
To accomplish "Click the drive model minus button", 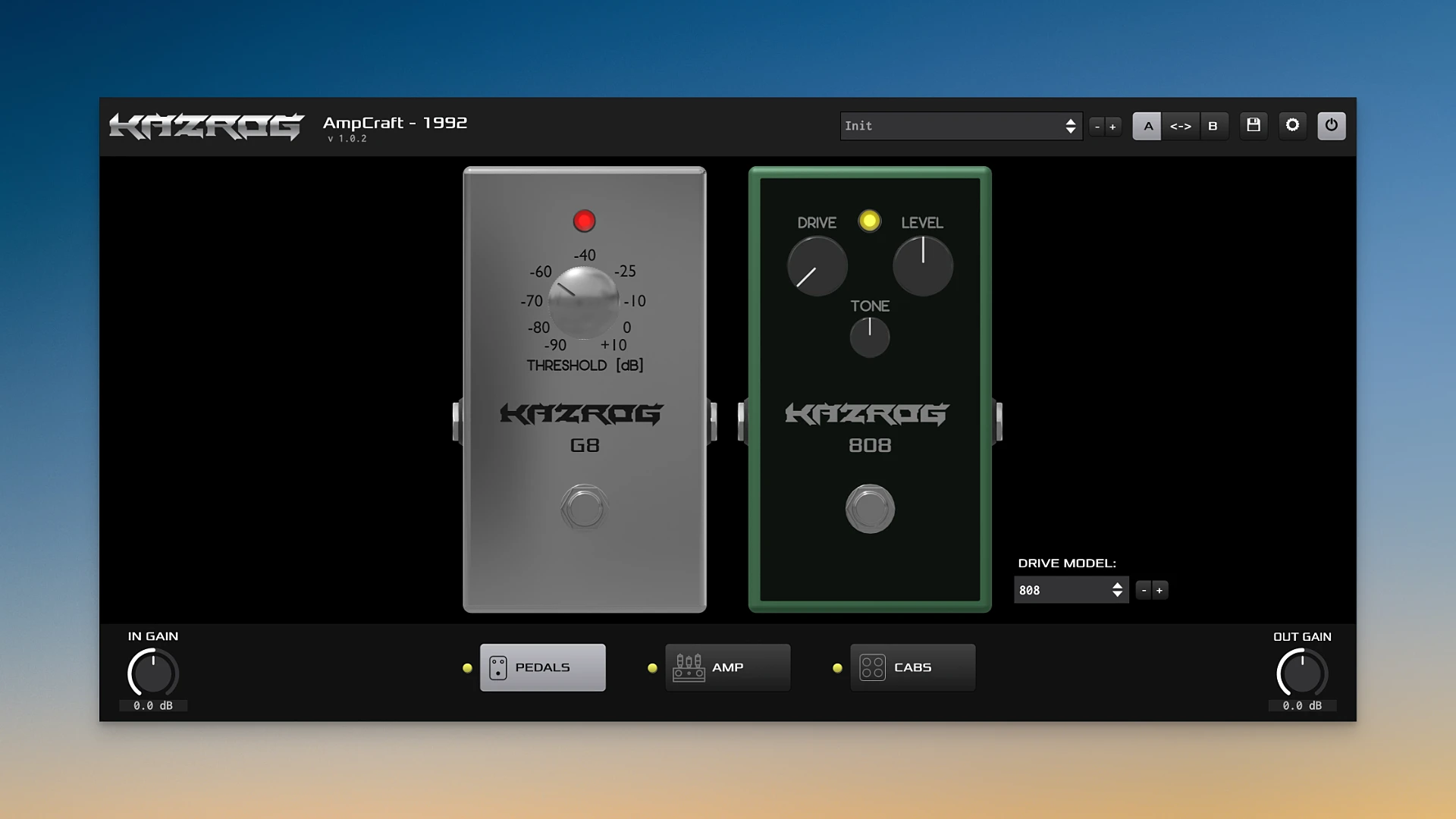I will pos(1143,590).
